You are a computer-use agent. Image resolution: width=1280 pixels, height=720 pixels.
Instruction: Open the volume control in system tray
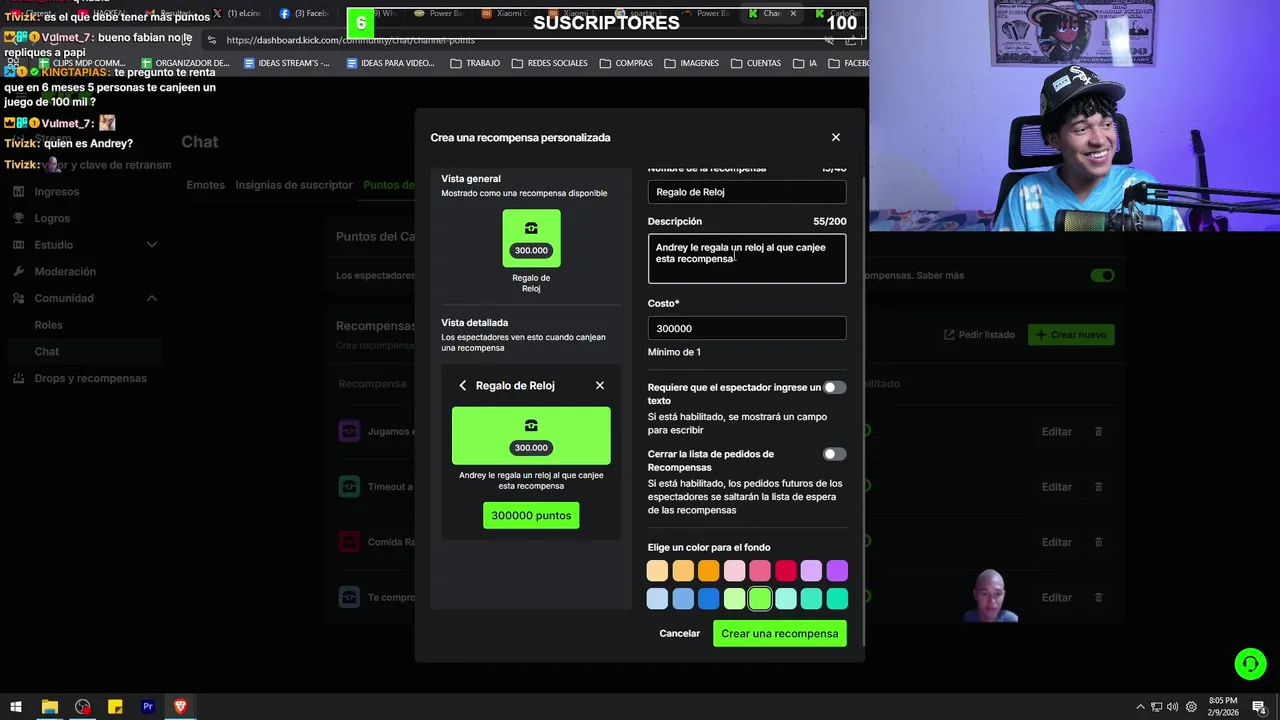1172,707
